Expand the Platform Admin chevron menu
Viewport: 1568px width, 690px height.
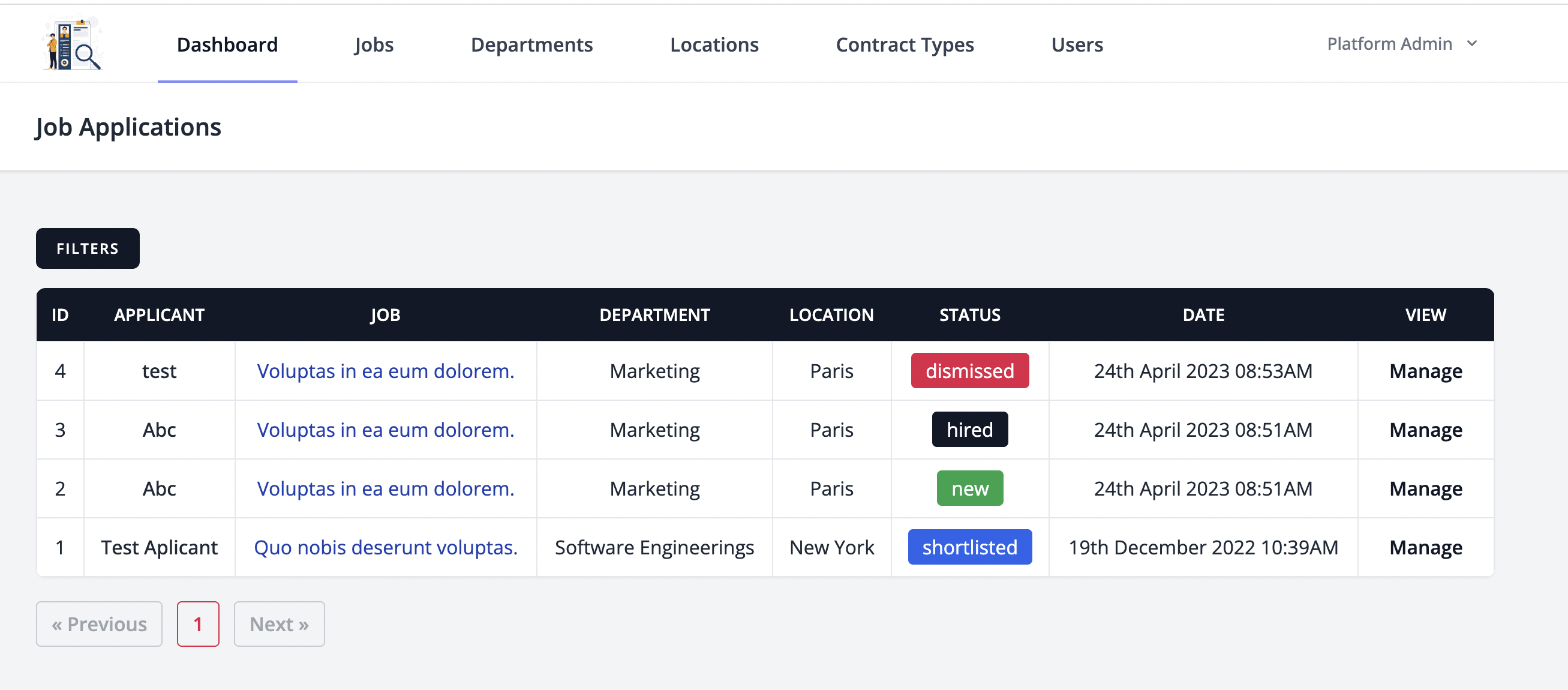coord(1471,44)
